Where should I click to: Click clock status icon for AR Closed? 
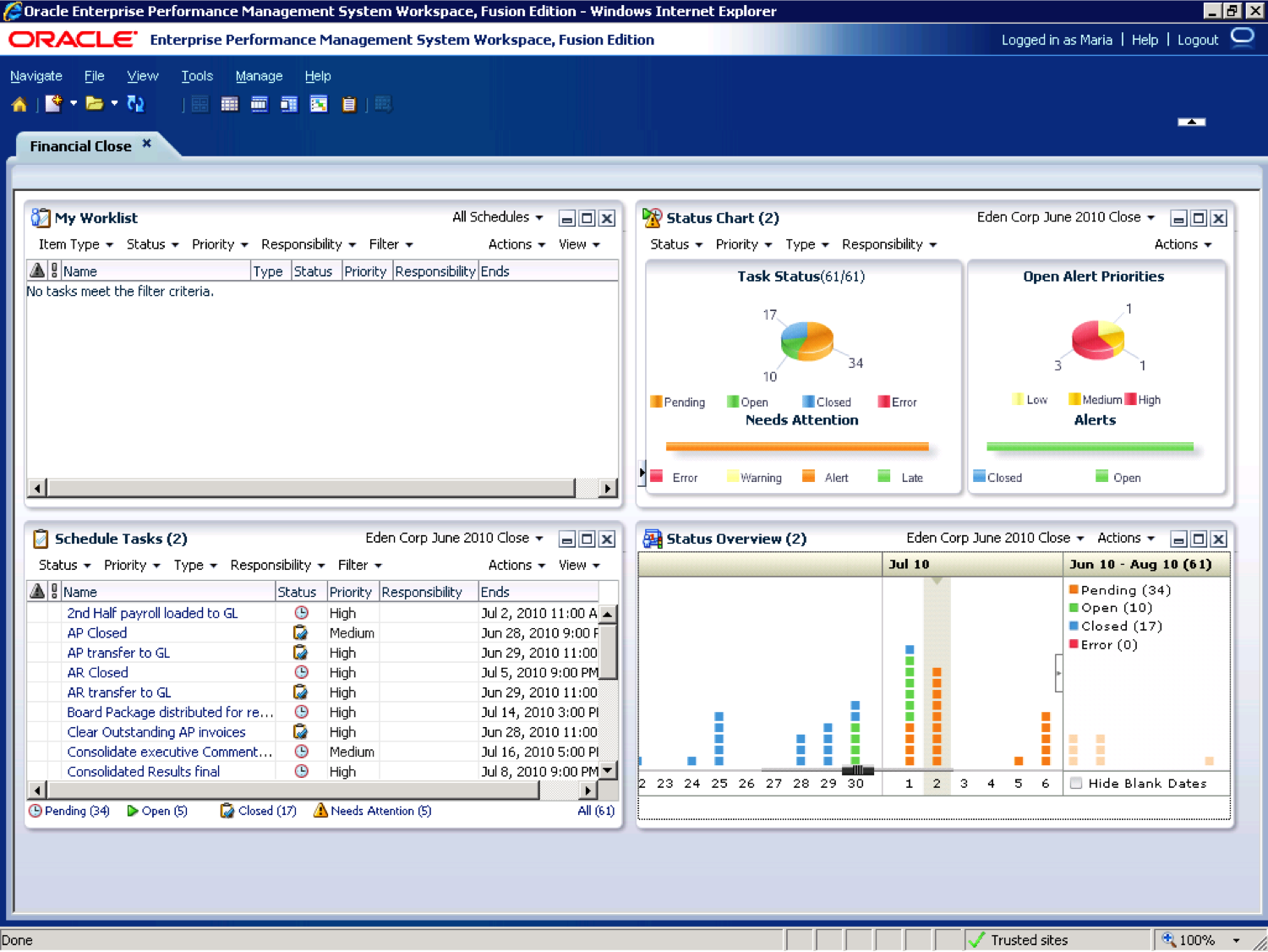301,672
